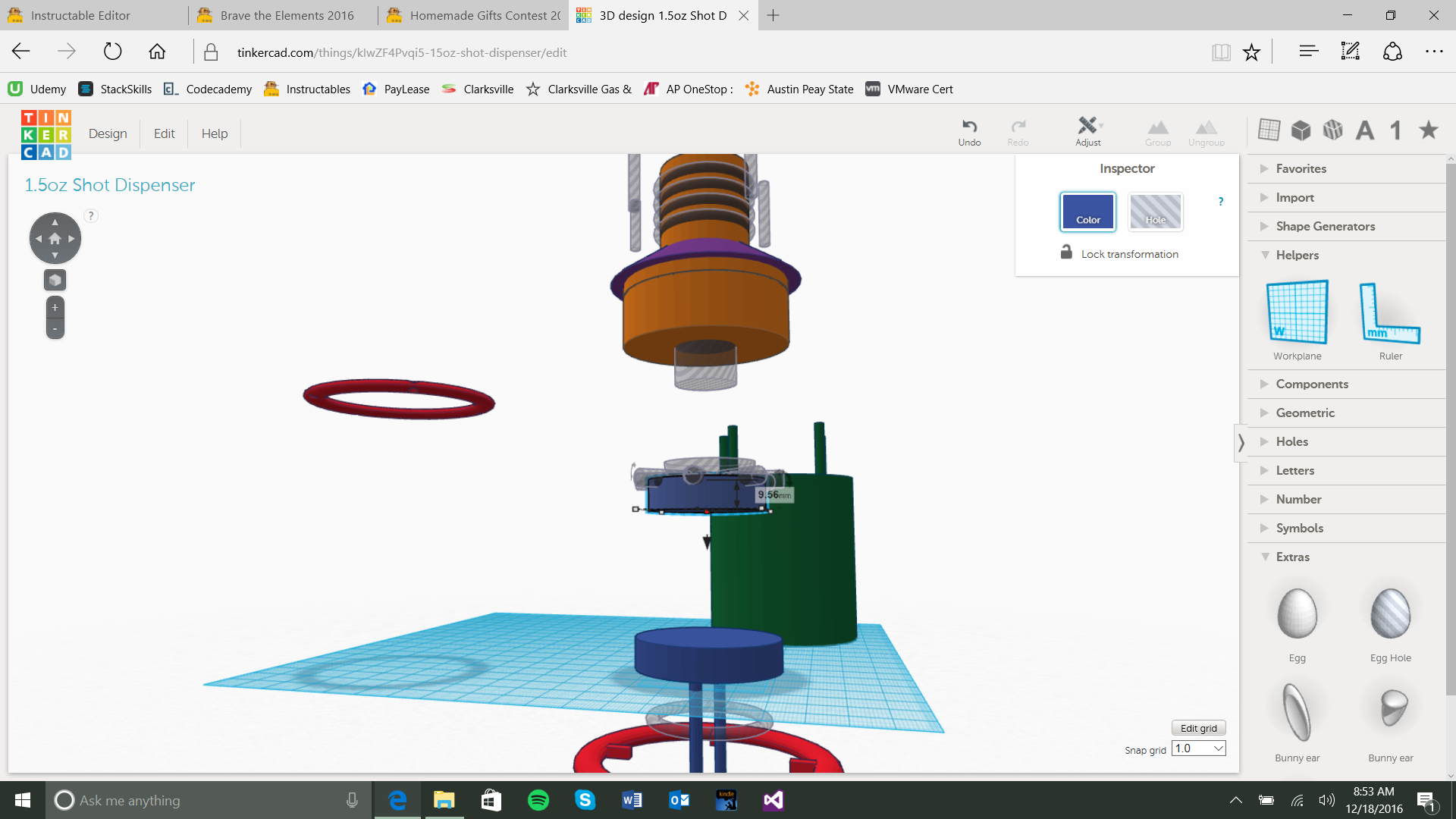Open the Design menu

pos(108,133)
